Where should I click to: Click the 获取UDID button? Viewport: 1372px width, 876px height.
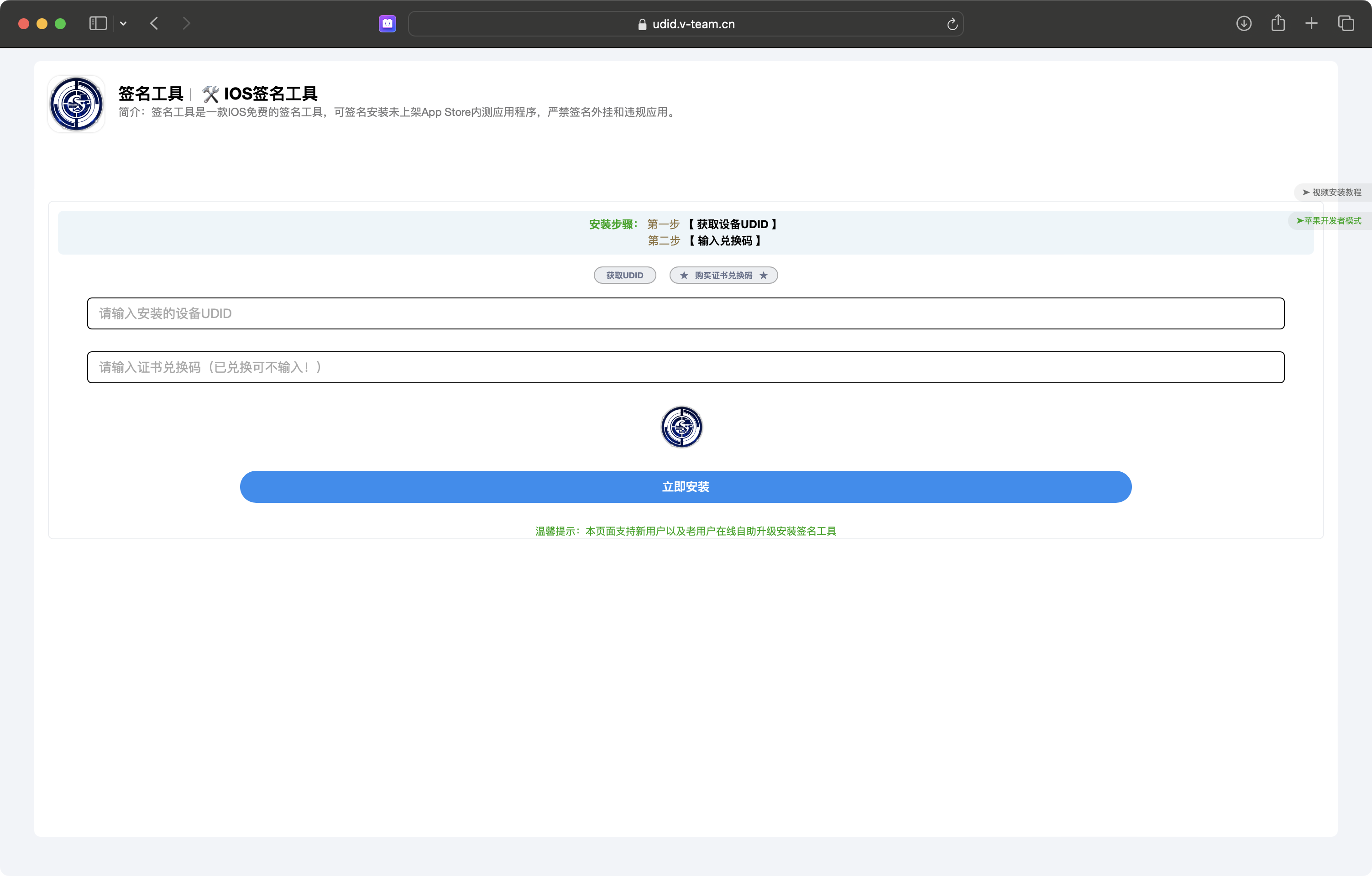(x=625, y=275)
